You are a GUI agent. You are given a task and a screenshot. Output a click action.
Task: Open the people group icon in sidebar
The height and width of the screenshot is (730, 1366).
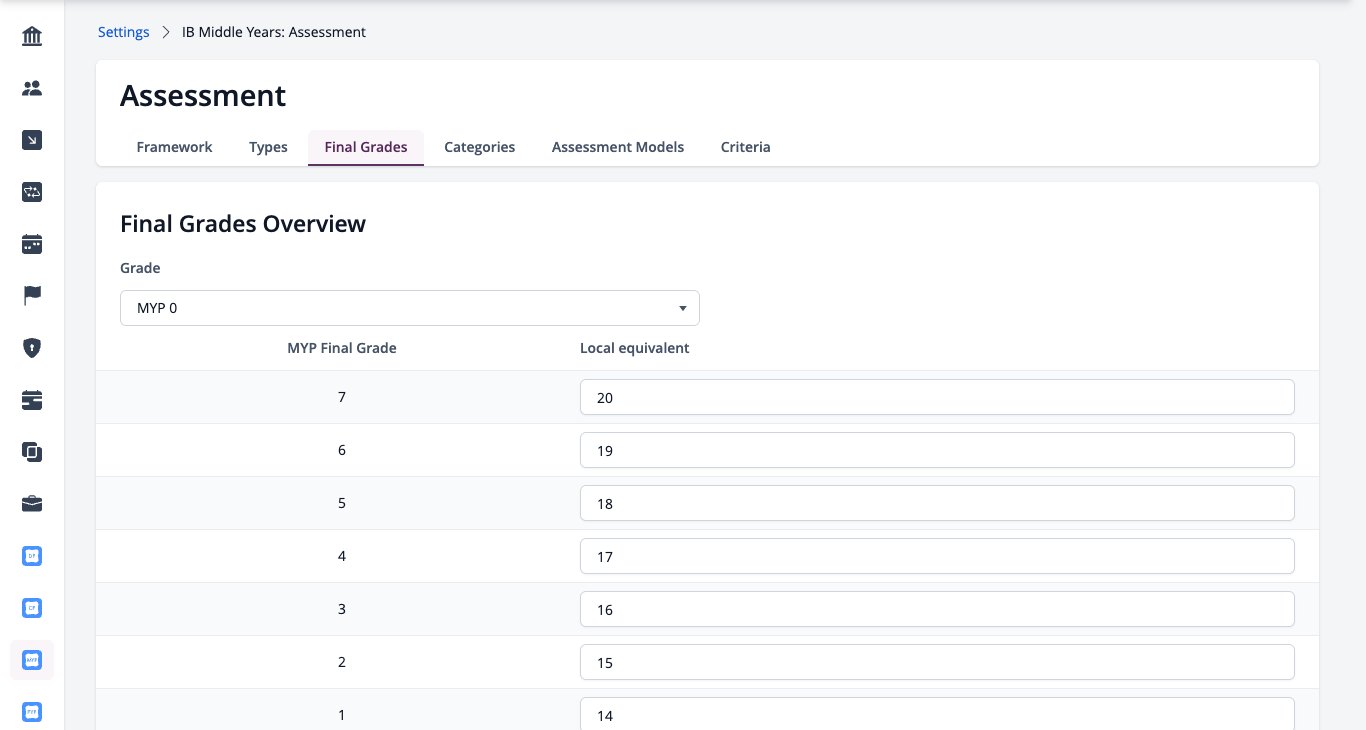(x=32, y=89)
